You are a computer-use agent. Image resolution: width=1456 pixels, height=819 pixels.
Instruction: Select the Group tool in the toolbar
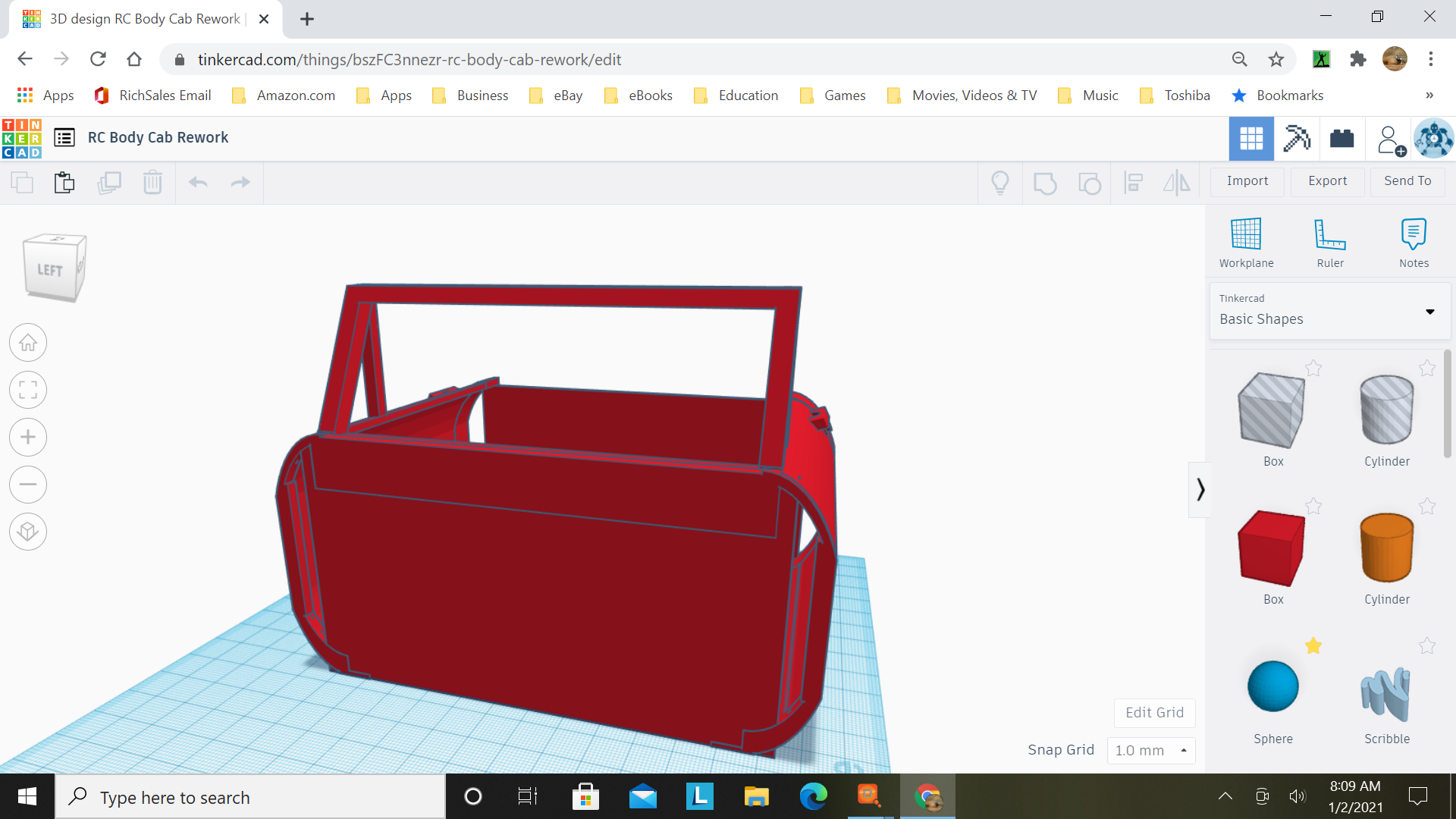pos(1046,183)
